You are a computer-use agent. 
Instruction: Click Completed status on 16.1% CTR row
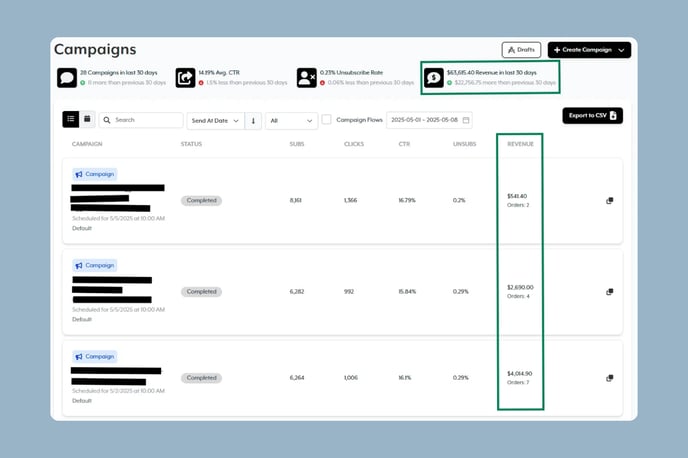201,378
